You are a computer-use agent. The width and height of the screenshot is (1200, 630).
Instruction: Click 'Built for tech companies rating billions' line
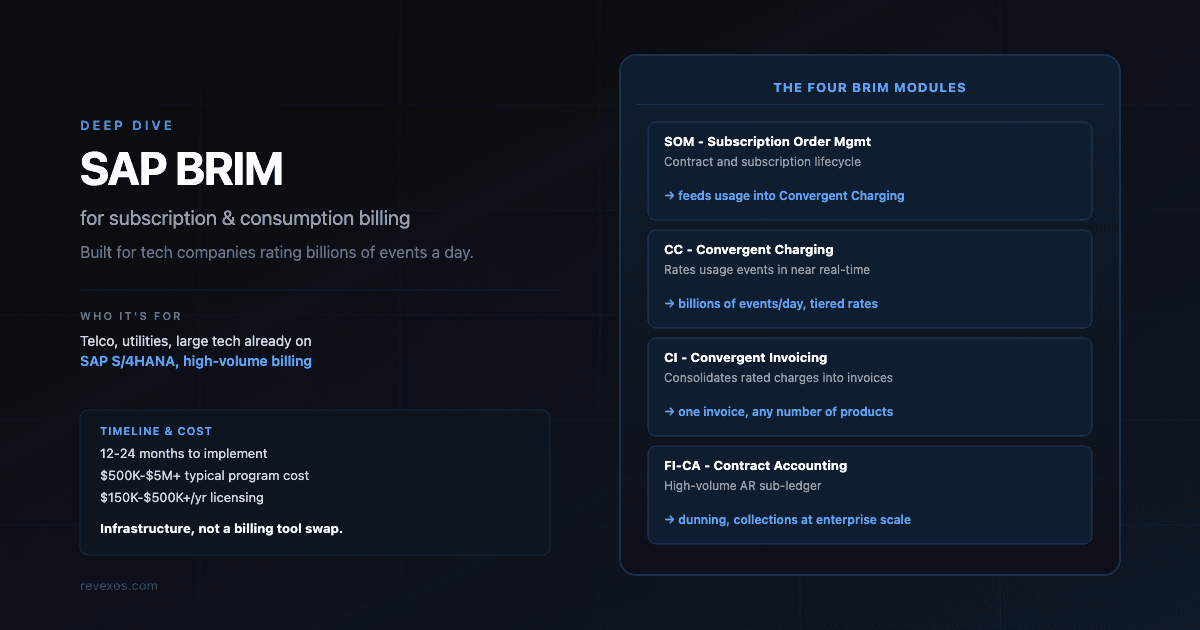277,252
